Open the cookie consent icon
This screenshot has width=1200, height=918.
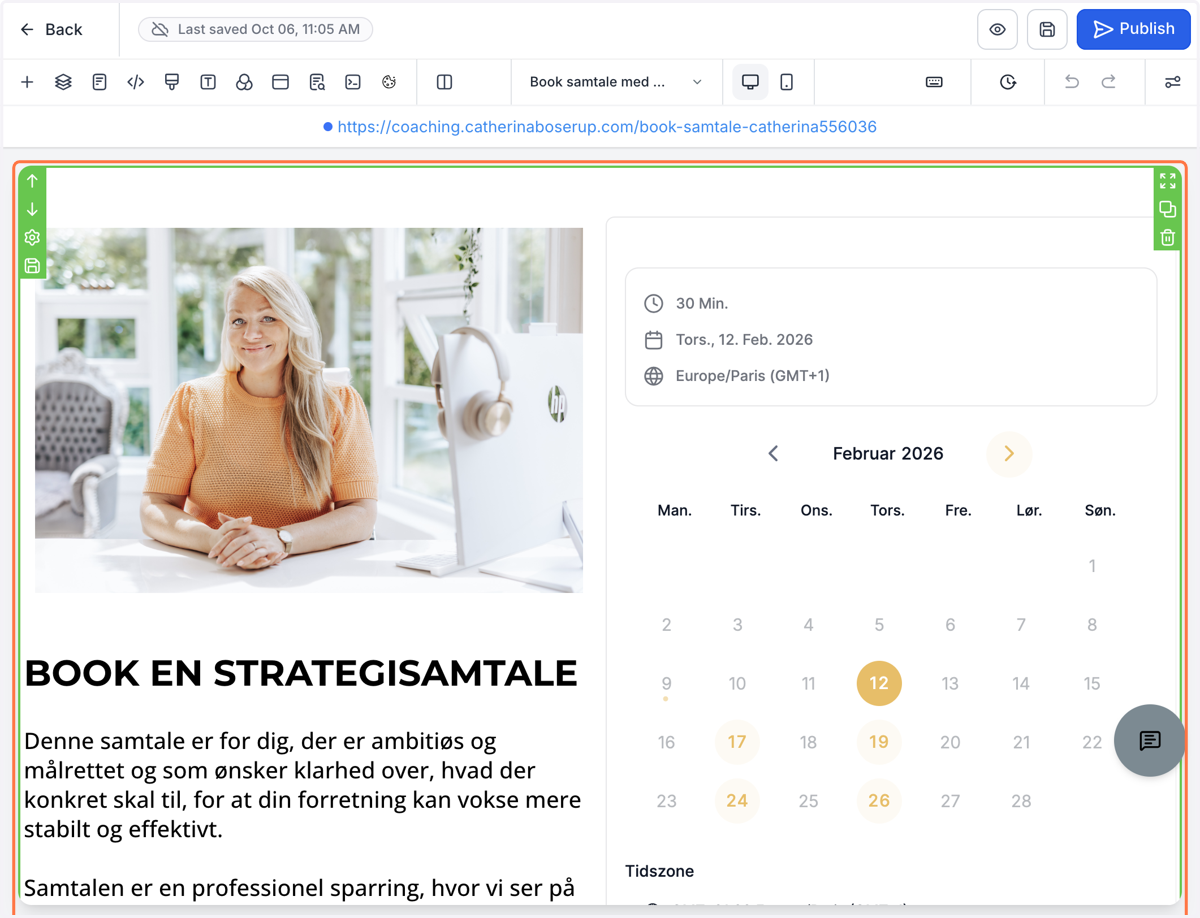click(x=389, y=82)
